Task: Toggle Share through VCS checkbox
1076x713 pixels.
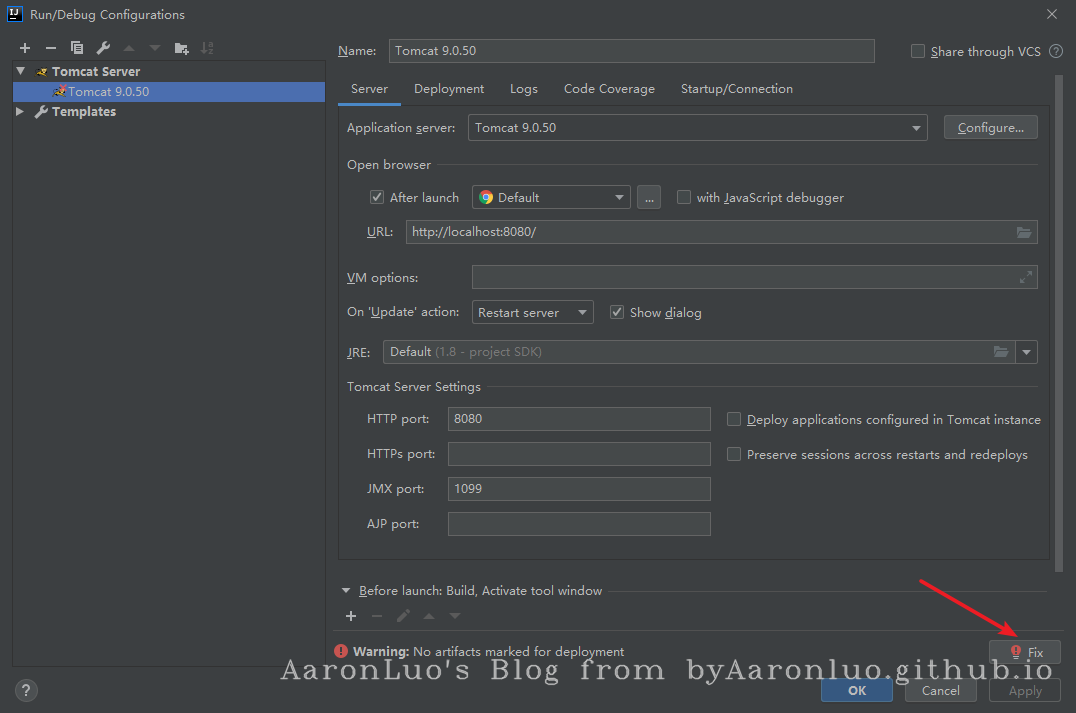Action: pos(918,51)
